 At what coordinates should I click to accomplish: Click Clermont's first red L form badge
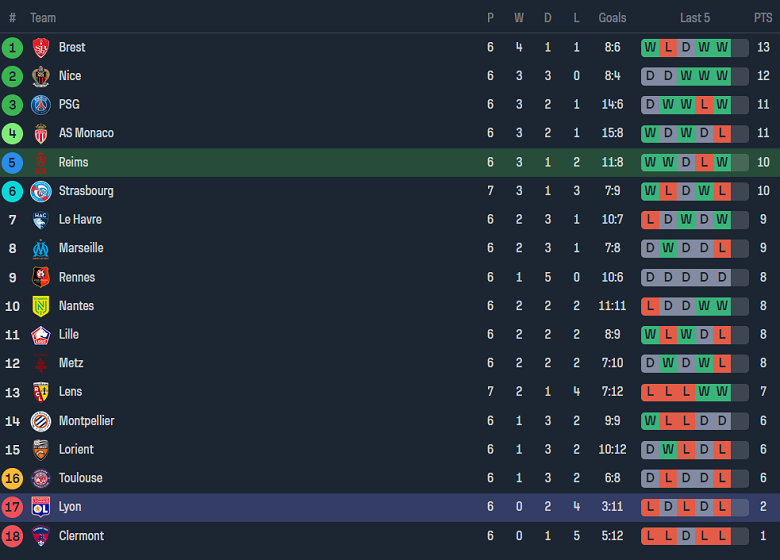[650, 536]
